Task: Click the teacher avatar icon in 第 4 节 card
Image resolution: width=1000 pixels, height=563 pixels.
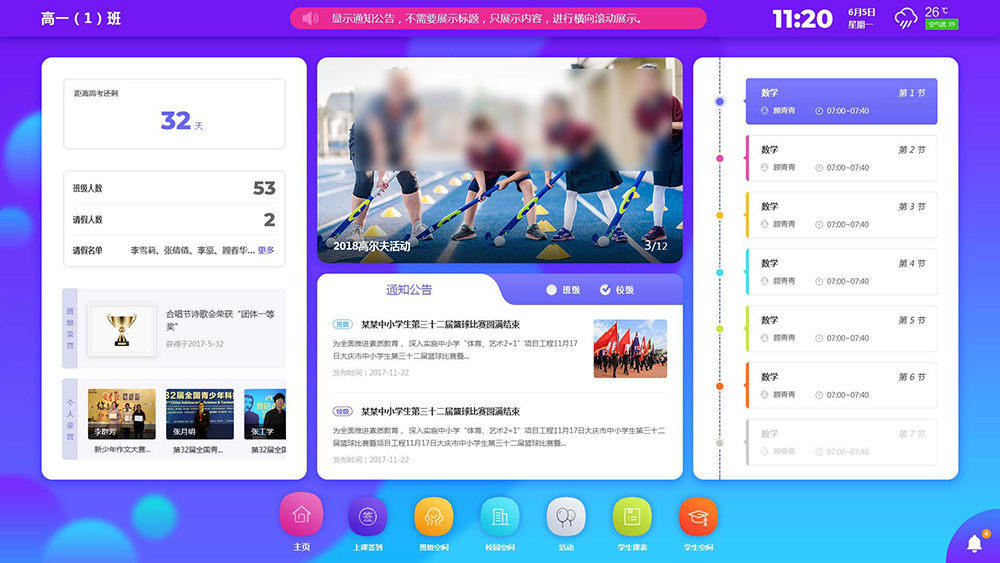Action: 765,281
